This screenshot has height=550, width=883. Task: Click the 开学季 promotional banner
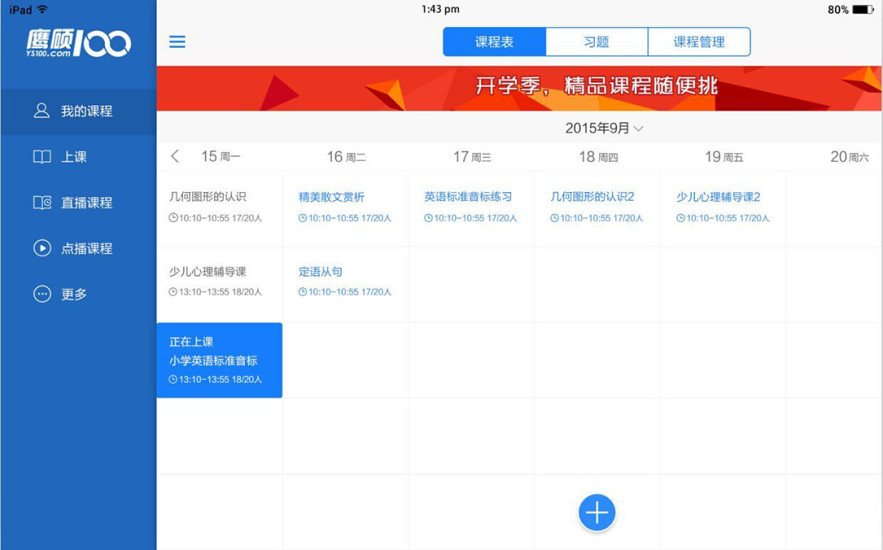(519, 87)
